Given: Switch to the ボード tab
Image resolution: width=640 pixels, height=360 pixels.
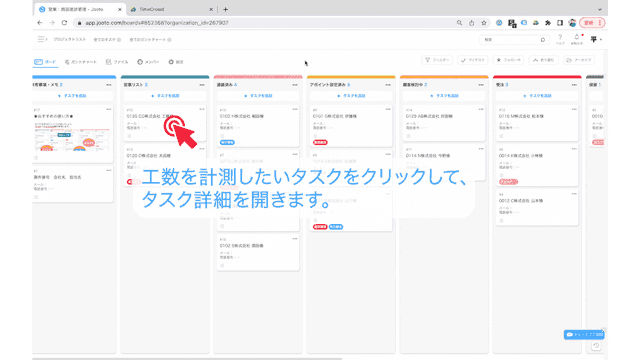Looking at the screenshot, I should pyautogui.click(x=45, y=62).
